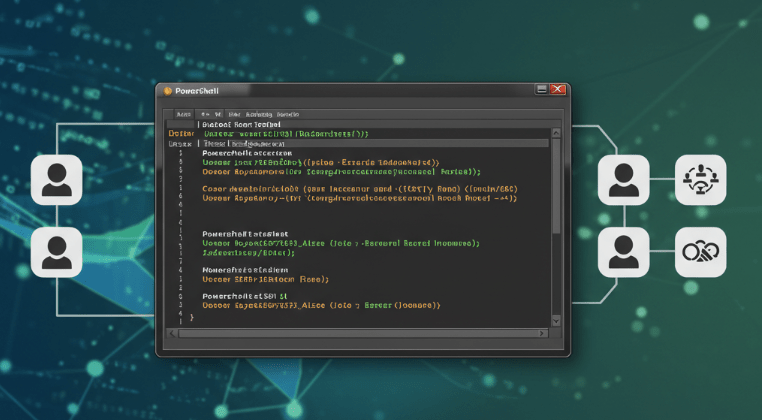Viewport: 762px width, 420px height.
Task: Click the vertical scrollbar down arrow
Action: (556, 321)
